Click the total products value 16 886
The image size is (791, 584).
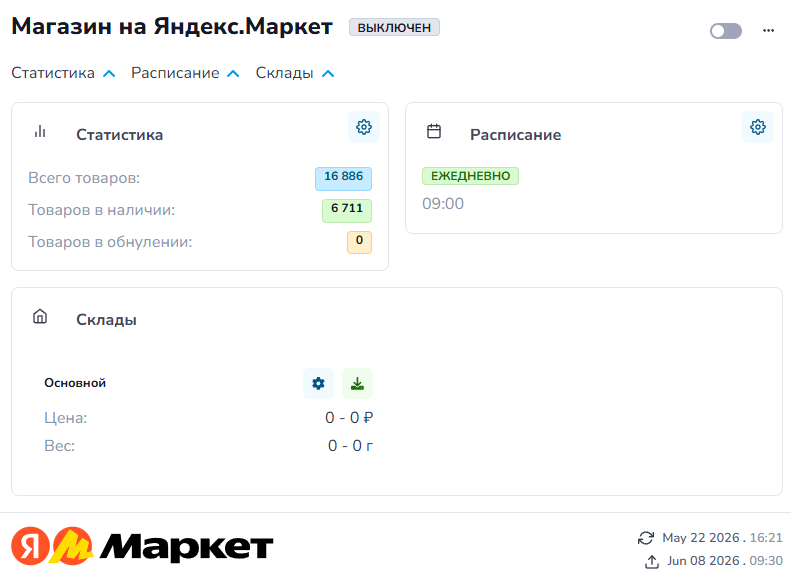pyautogui.click(x=344, y=179)
